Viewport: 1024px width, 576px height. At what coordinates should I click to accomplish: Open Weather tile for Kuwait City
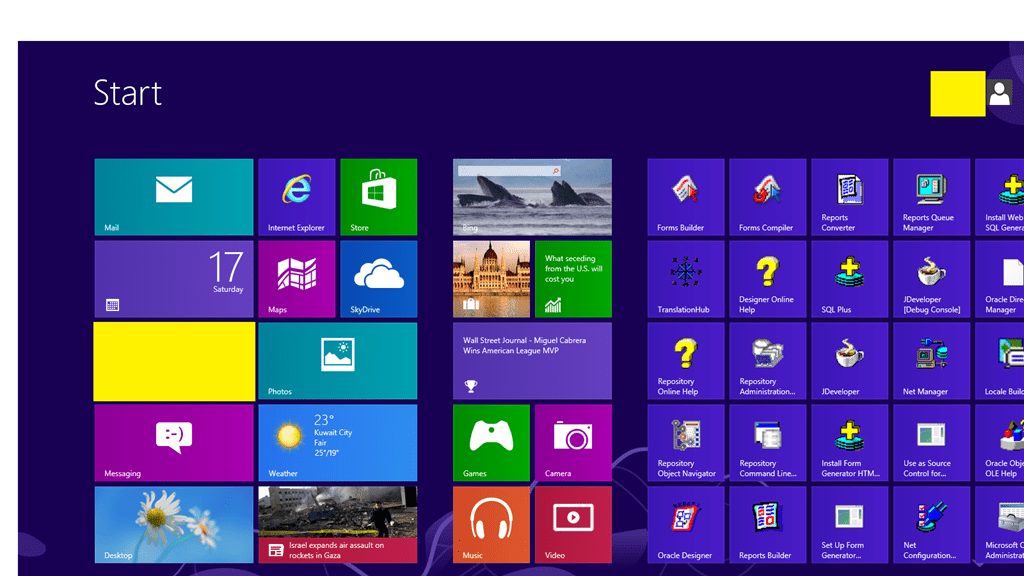click(338, 443)
